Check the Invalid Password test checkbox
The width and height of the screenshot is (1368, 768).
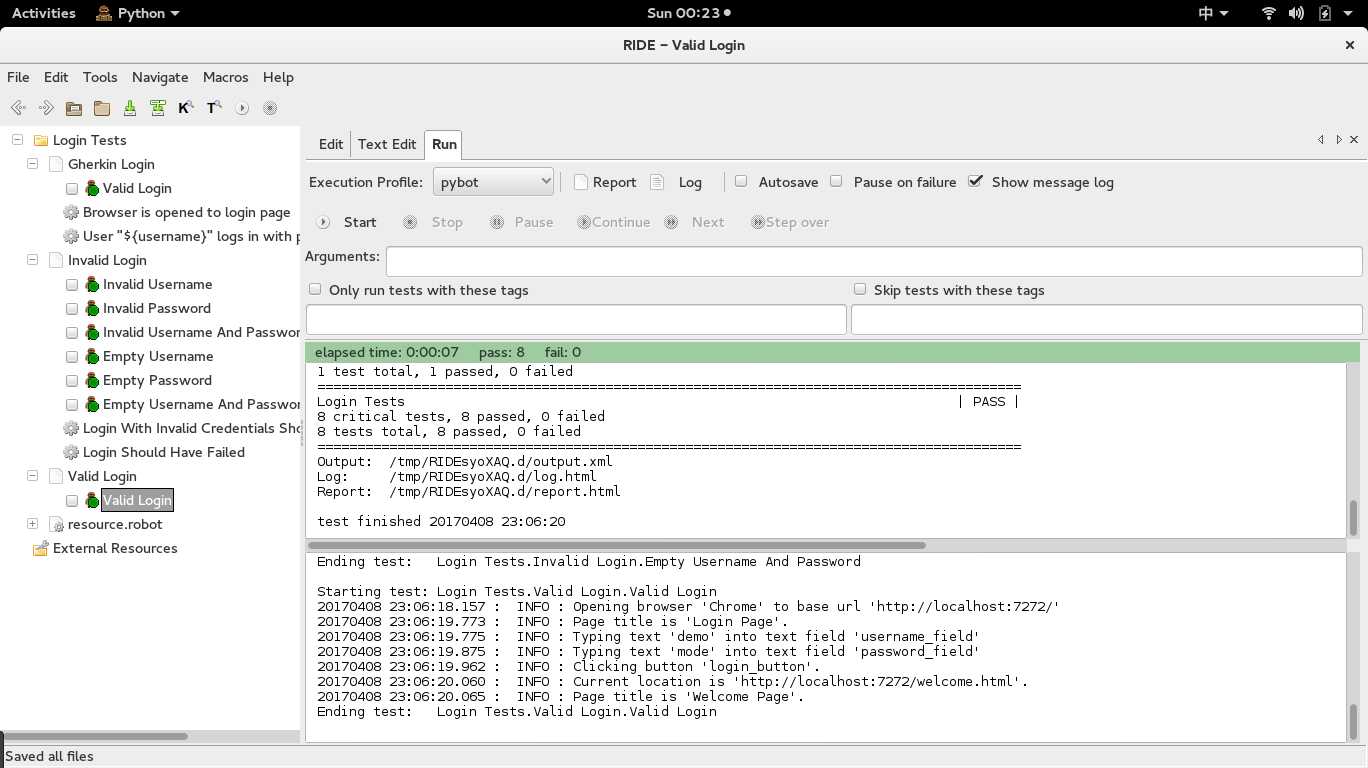[x=72, y=308]
